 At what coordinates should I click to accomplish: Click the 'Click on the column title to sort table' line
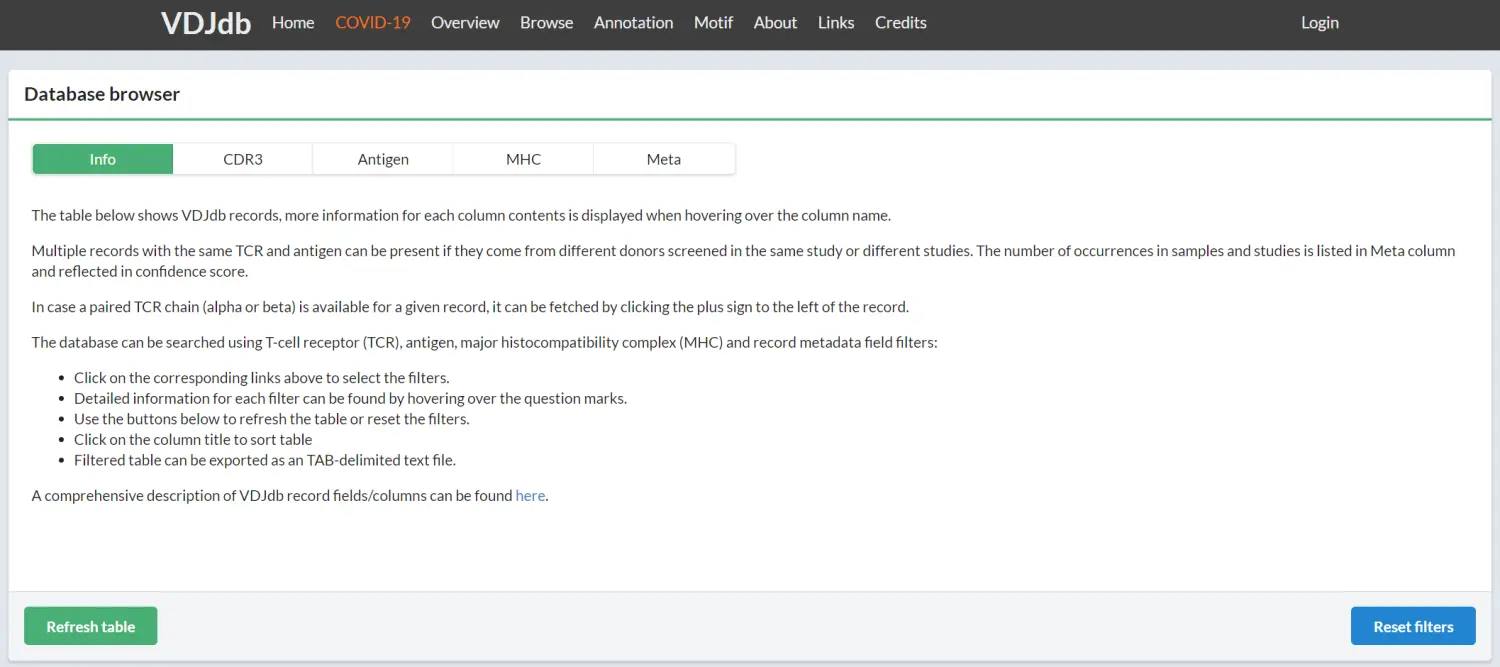pyautogui.click(x=193, y=439)
